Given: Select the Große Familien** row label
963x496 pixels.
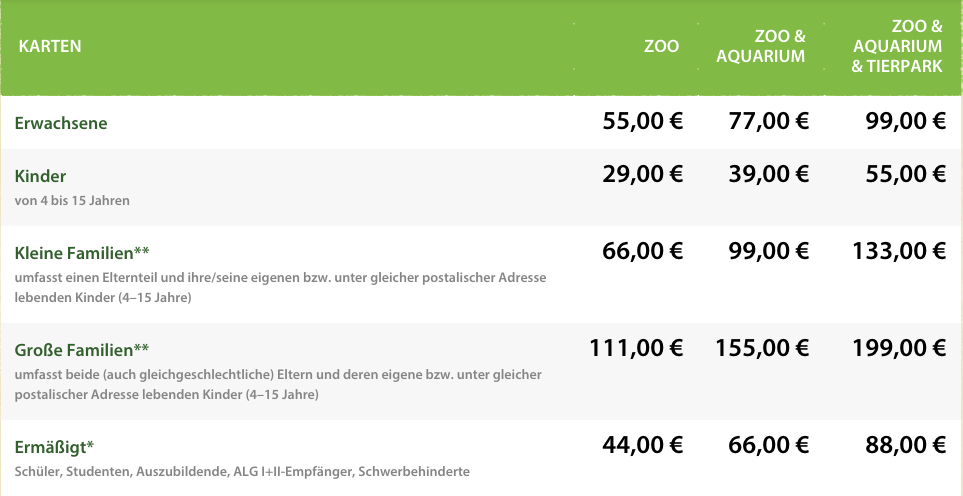Looking at the screenshot, I should 82,350.
